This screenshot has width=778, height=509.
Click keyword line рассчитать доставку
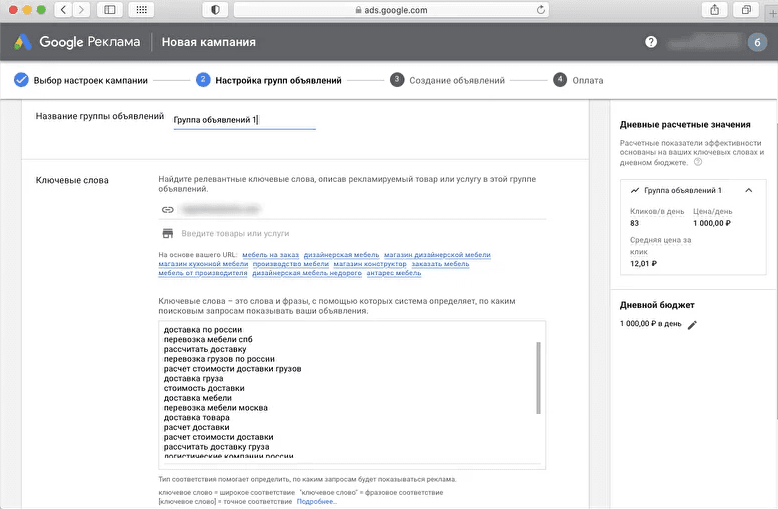click(x=205, y=349)
